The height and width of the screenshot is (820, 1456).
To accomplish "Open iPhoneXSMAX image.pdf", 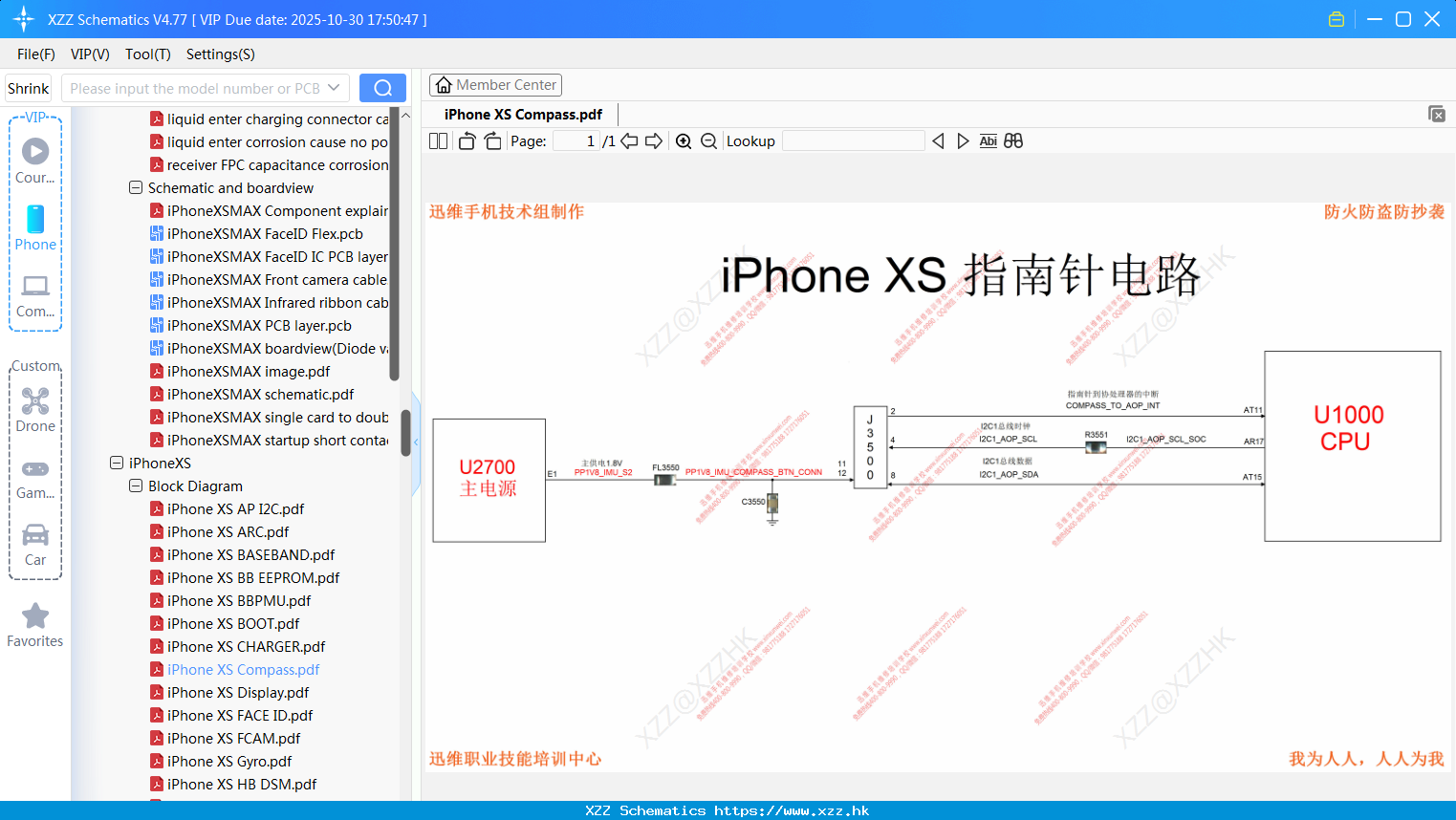I will coord(249,372).
